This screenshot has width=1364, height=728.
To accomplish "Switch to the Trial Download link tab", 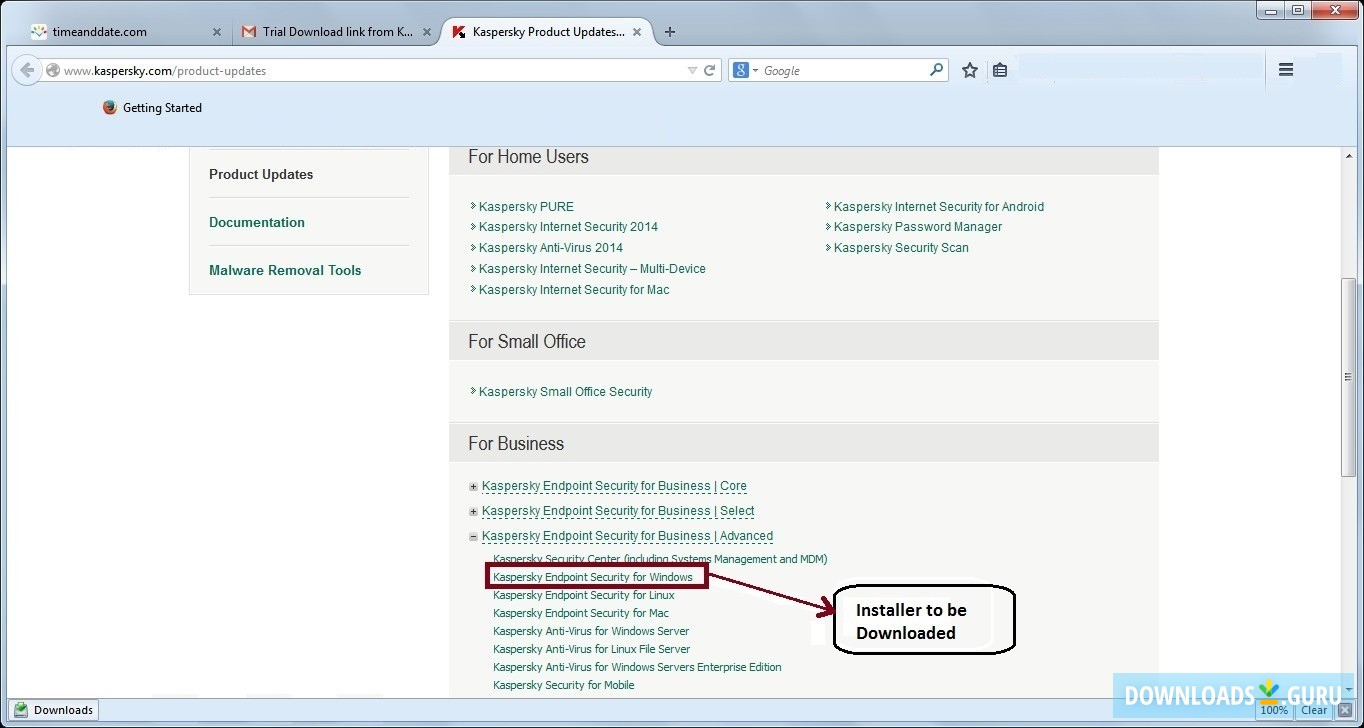I will pos(338,32).
